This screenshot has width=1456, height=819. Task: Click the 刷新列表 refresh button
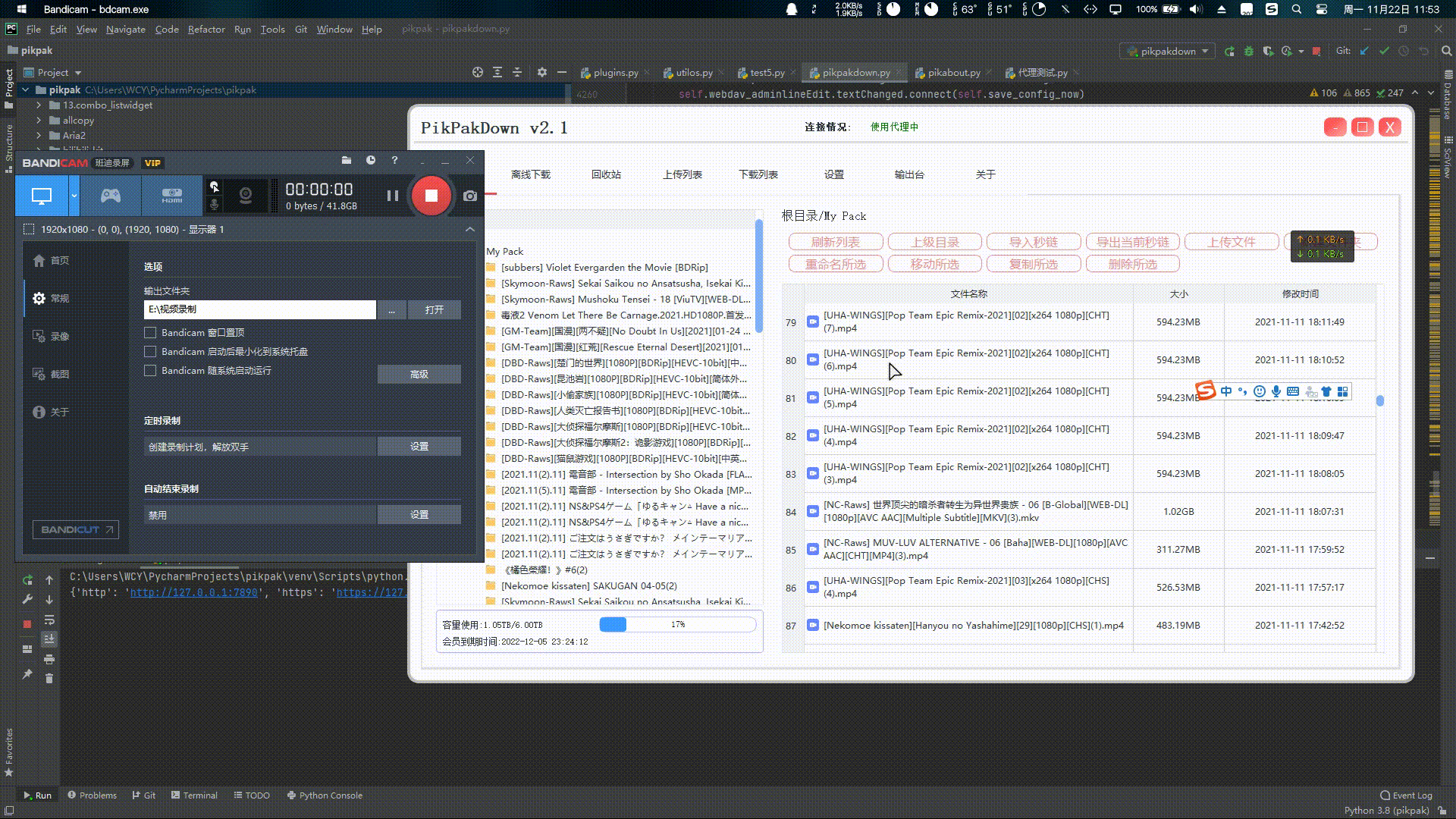click(836, 242)
